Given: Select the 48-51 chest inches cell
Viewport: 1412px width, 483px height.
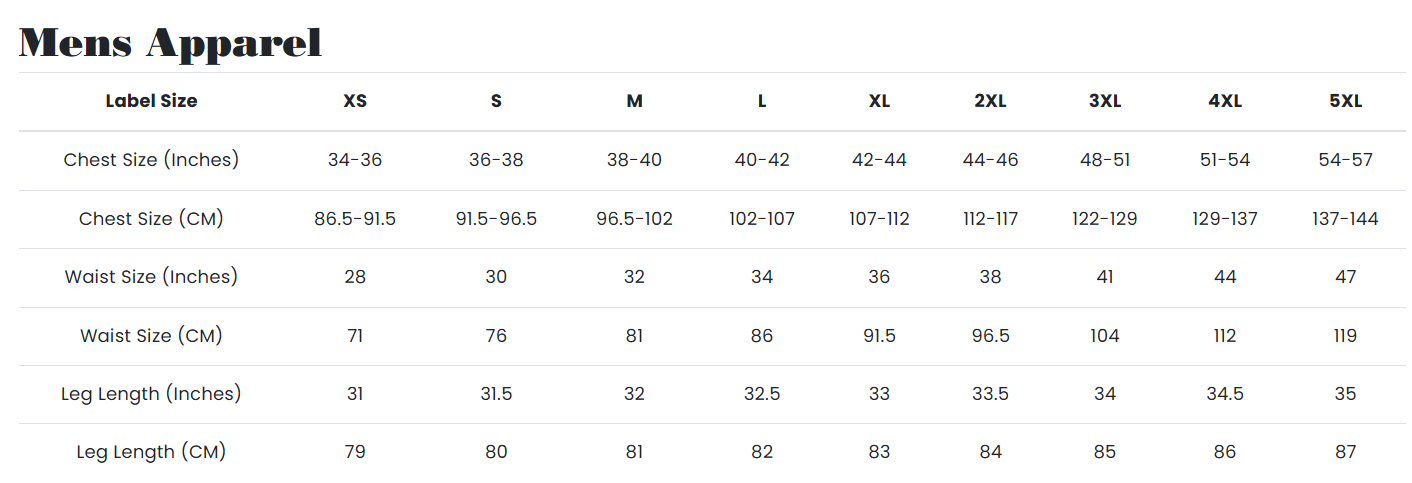Looking at the screenshot, I should (1104, 160).
